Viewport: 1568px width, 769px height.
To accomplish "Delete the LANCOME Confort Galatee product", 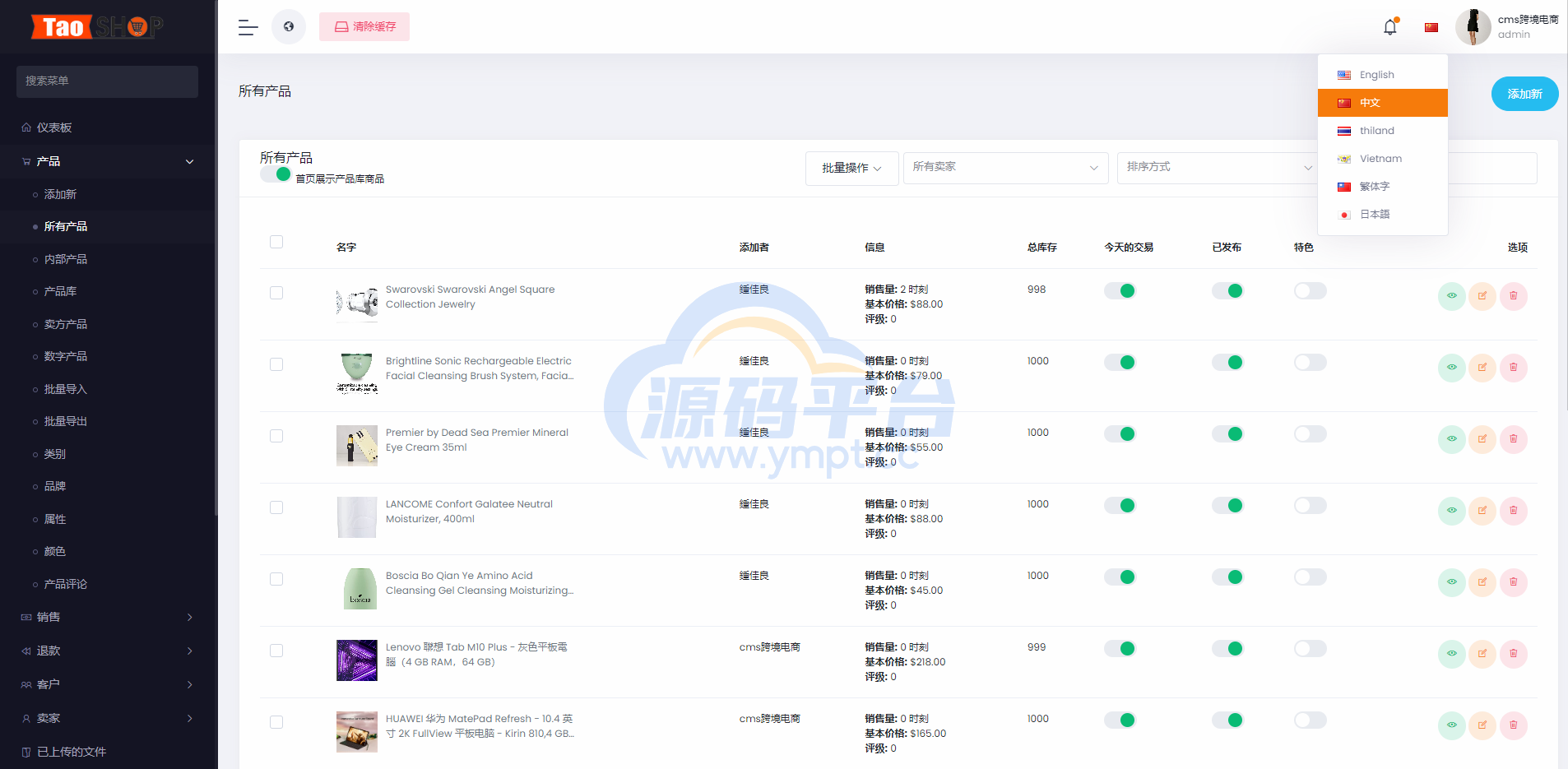I will pos(1514,511).
